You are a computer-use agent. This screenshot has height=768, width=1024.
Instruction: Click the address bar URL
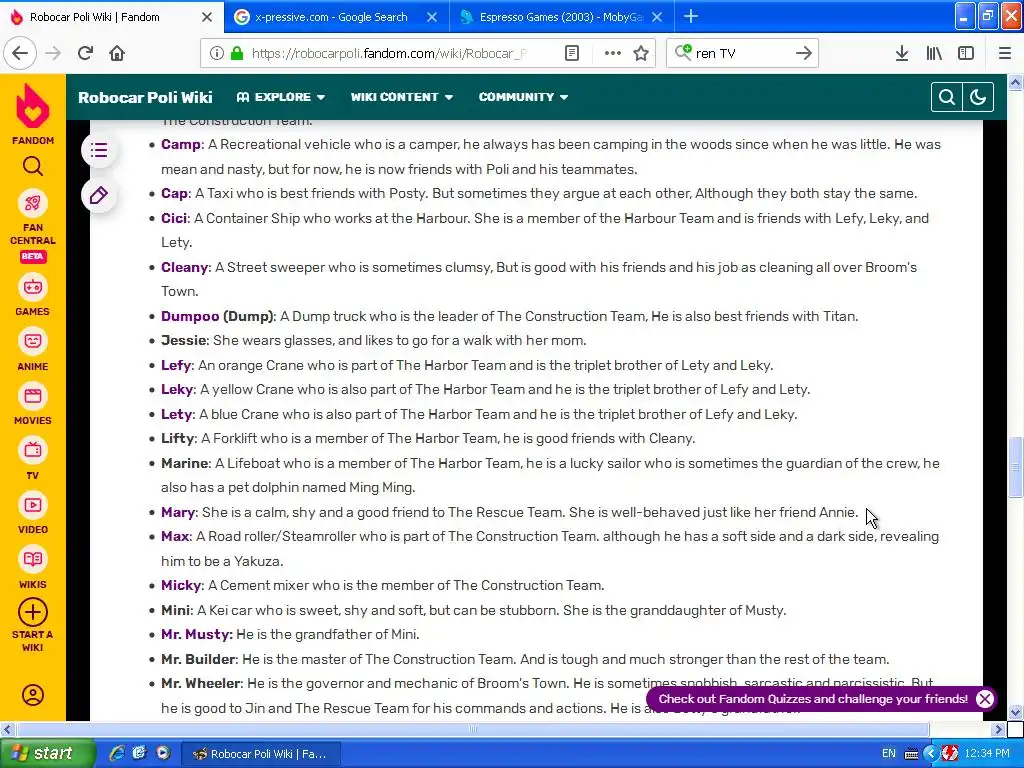tap(389, 53)
